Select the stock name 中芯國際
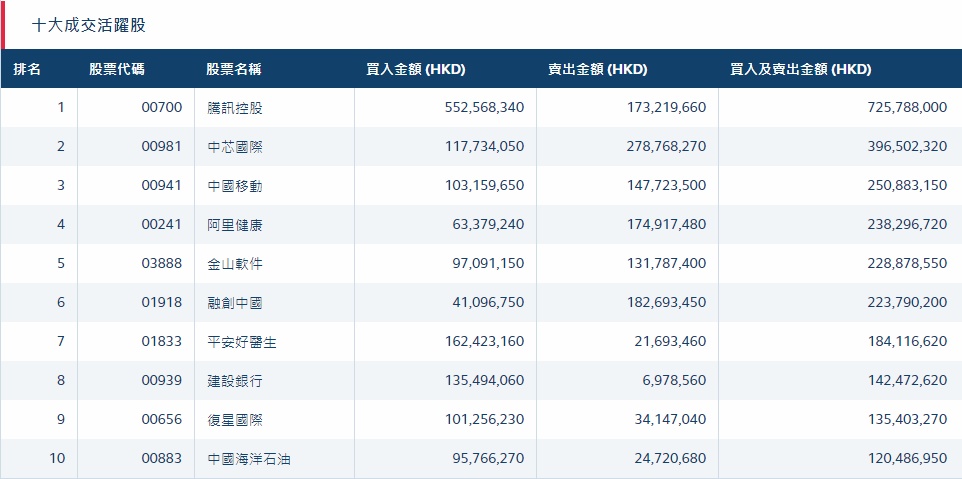This screenshot has width=962, height=479. (x=235, y=147)
